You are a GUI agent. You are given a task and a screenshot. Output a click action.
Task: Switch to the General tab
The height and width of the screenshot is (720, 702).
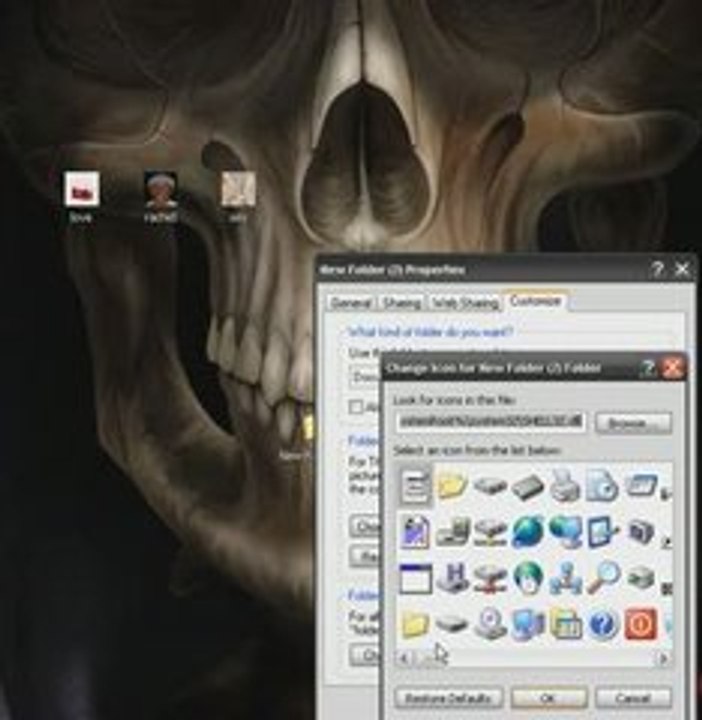[351, 303]
